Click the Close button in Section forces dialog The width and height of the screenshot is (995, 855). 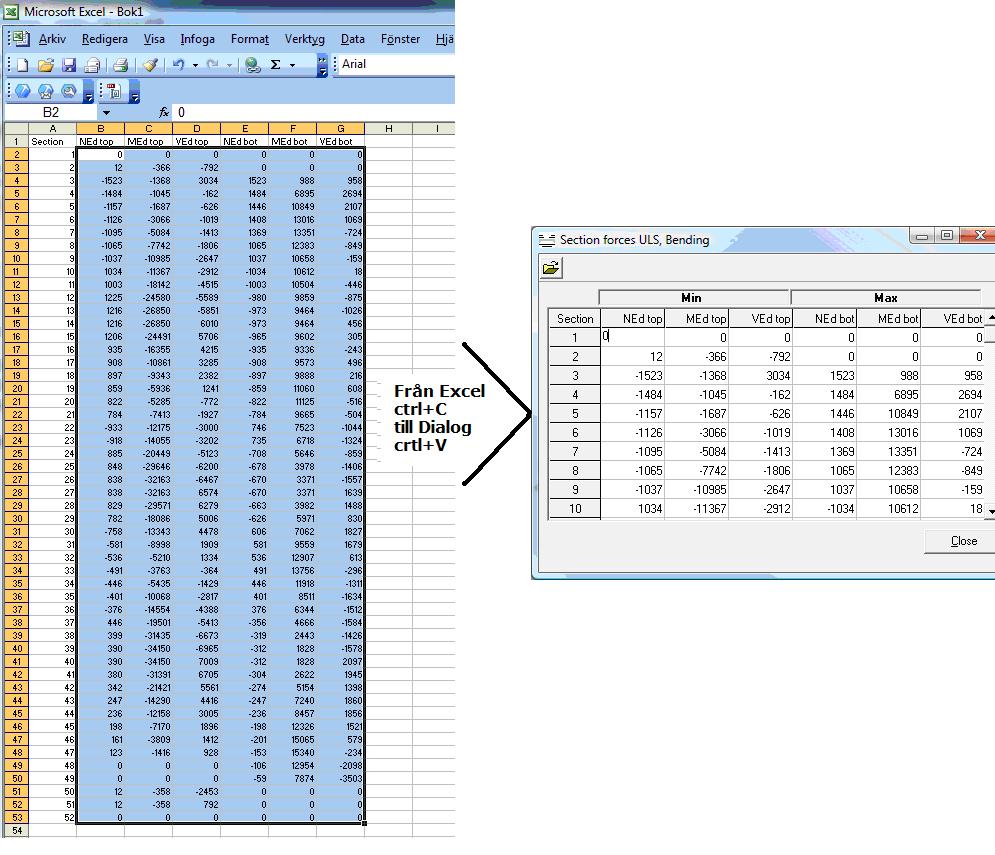click(x=960, y=541)
